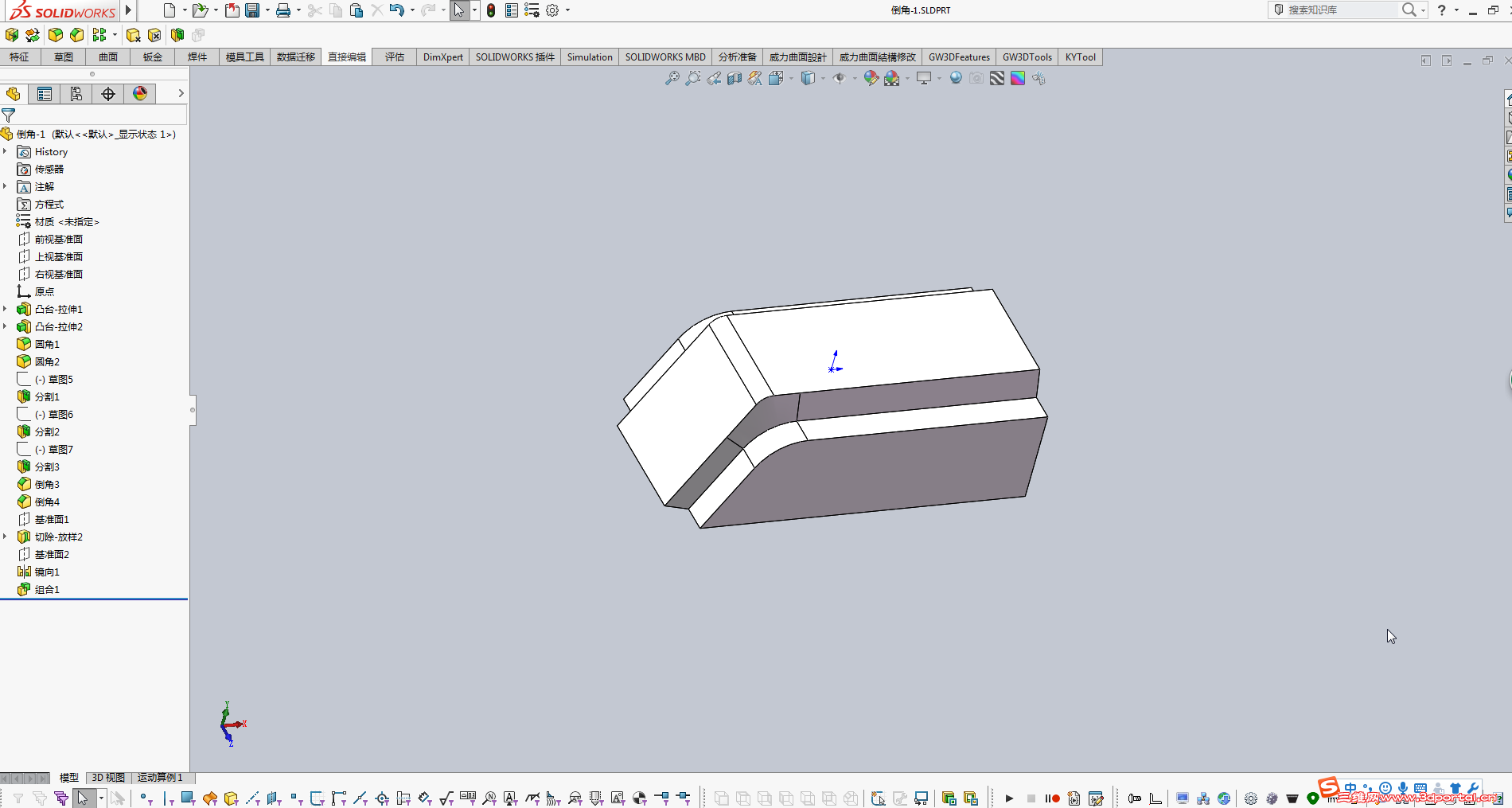Switch to the 草图 ribbon tab

click(64, 57)
